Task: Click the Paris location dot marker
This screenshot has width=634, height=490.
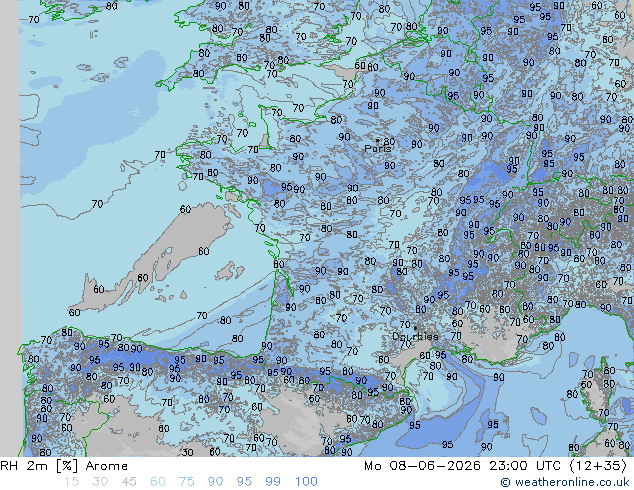Action: pyautogui.click(x=377, y=140)
